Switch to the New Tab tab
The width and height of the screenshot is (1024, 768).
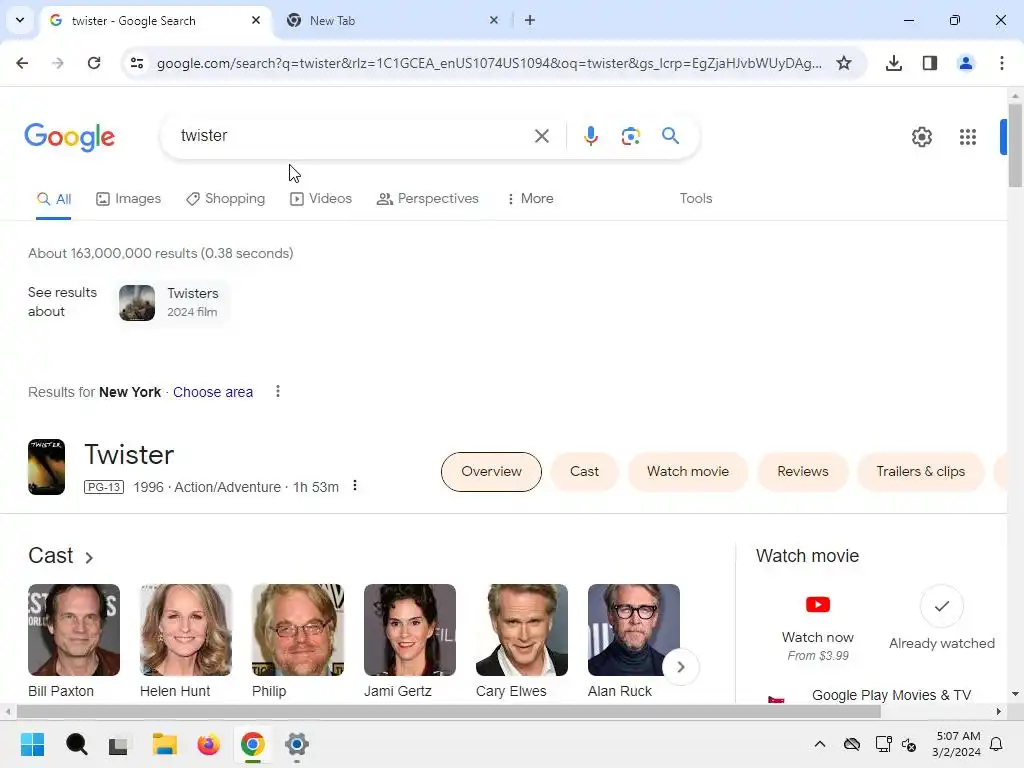pos(392,20)
